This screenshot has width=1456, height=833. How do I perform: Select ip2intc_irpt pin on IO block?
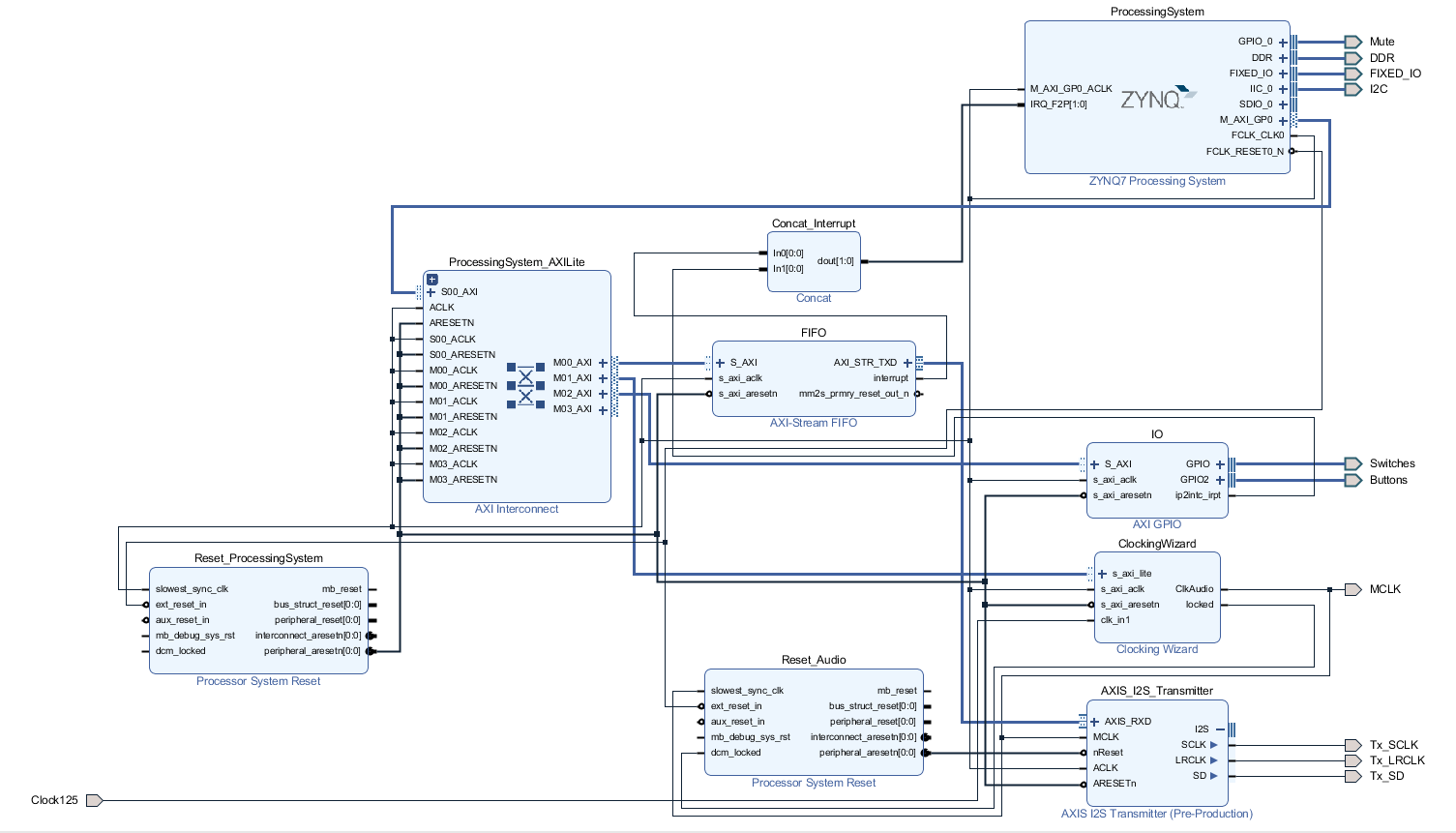tap(1198, 495)
